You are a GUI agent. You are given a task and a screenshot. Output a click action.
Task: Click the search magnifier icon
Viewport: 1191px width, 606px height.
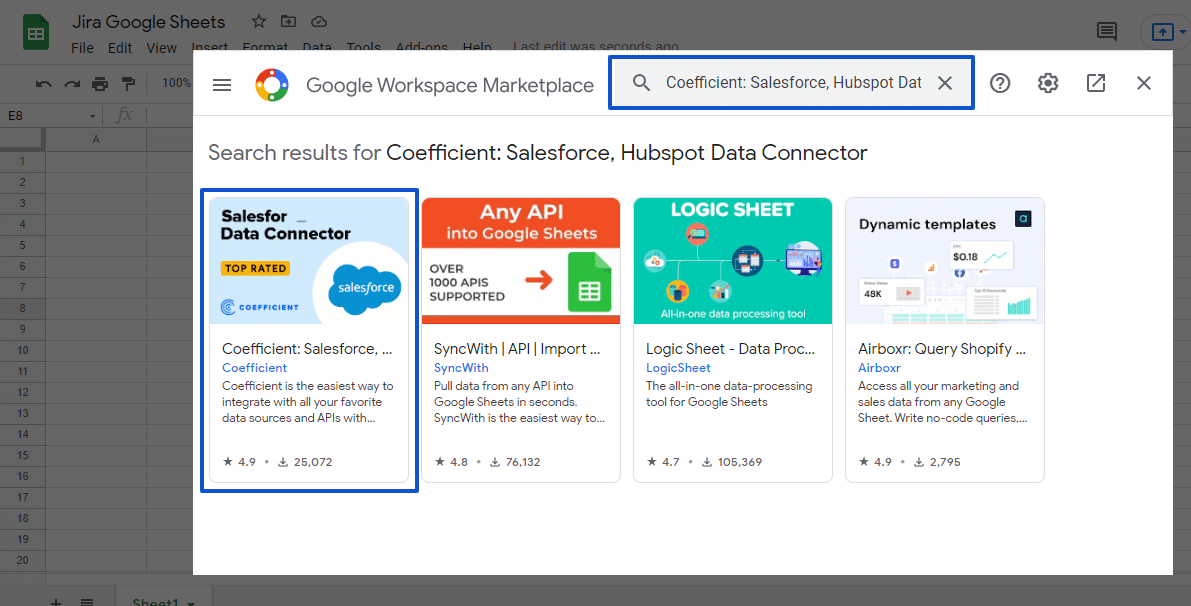coord(641,83)
